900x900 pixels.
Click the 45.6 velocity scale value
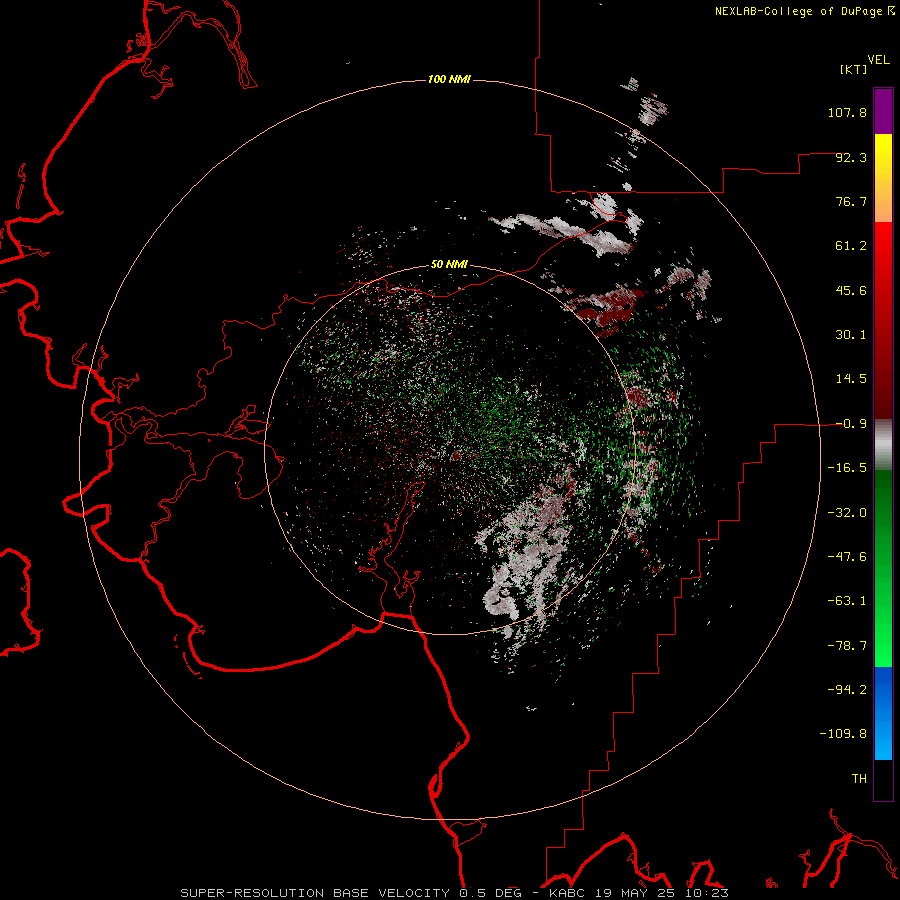pos(851,290)
